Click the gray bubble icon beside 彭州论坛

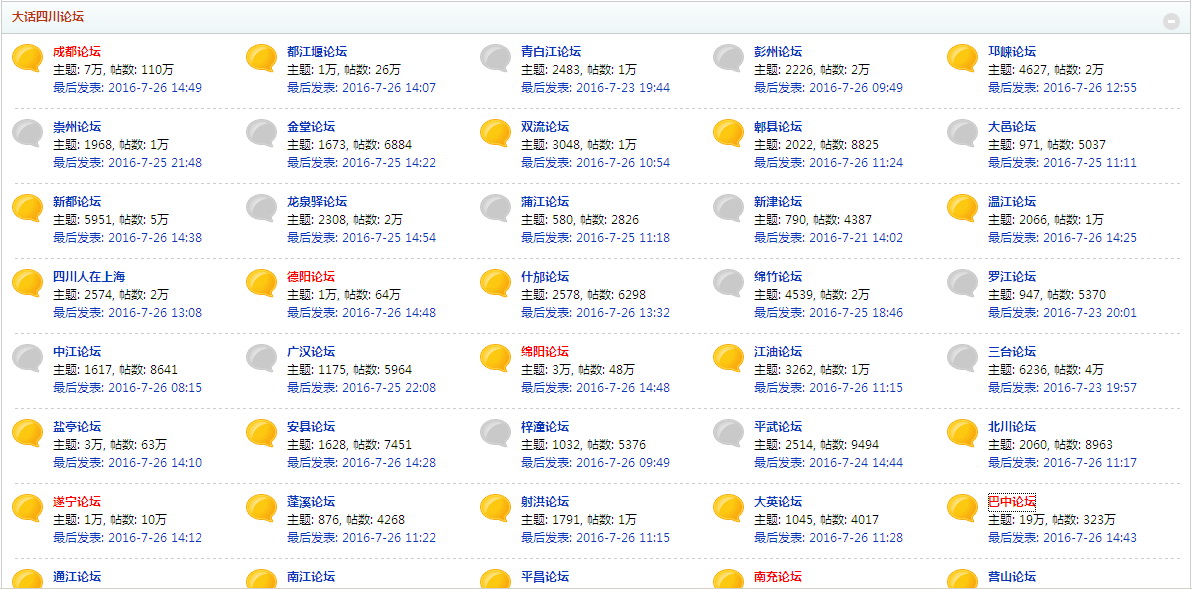[x=728, y=58]
